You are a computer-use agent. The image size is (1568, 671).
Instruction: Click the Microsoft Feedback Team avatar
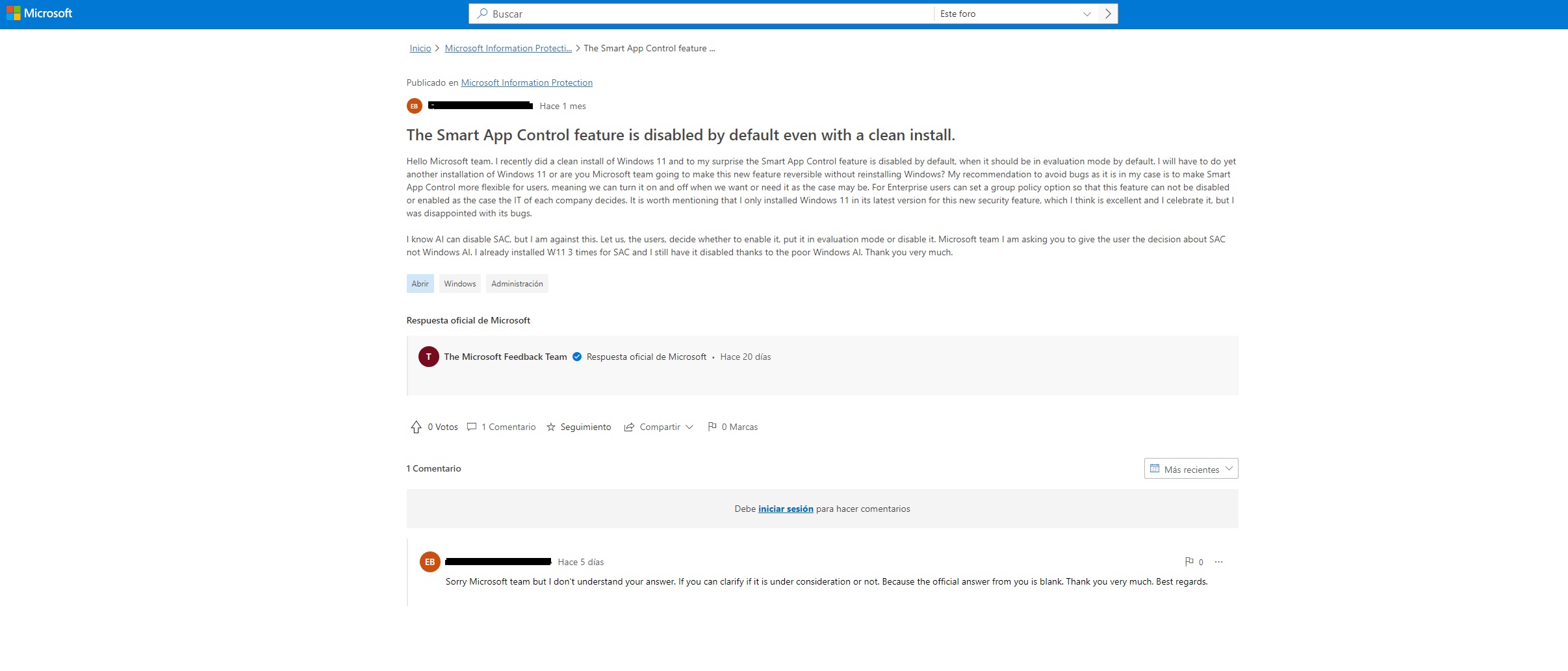[429, 357]
